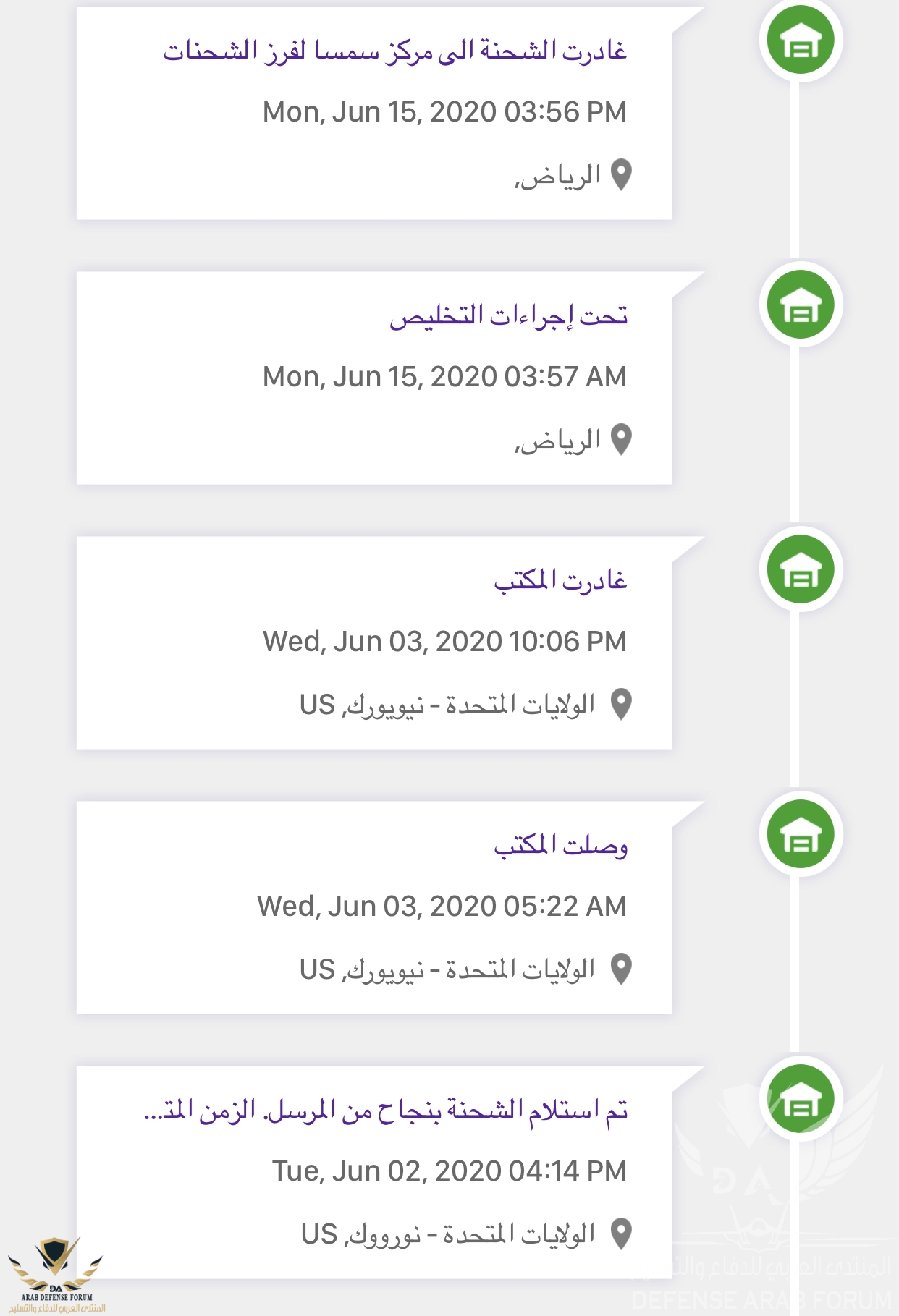Click location pin in Jun 03 05:22 AM card

[x=621, y=969]
